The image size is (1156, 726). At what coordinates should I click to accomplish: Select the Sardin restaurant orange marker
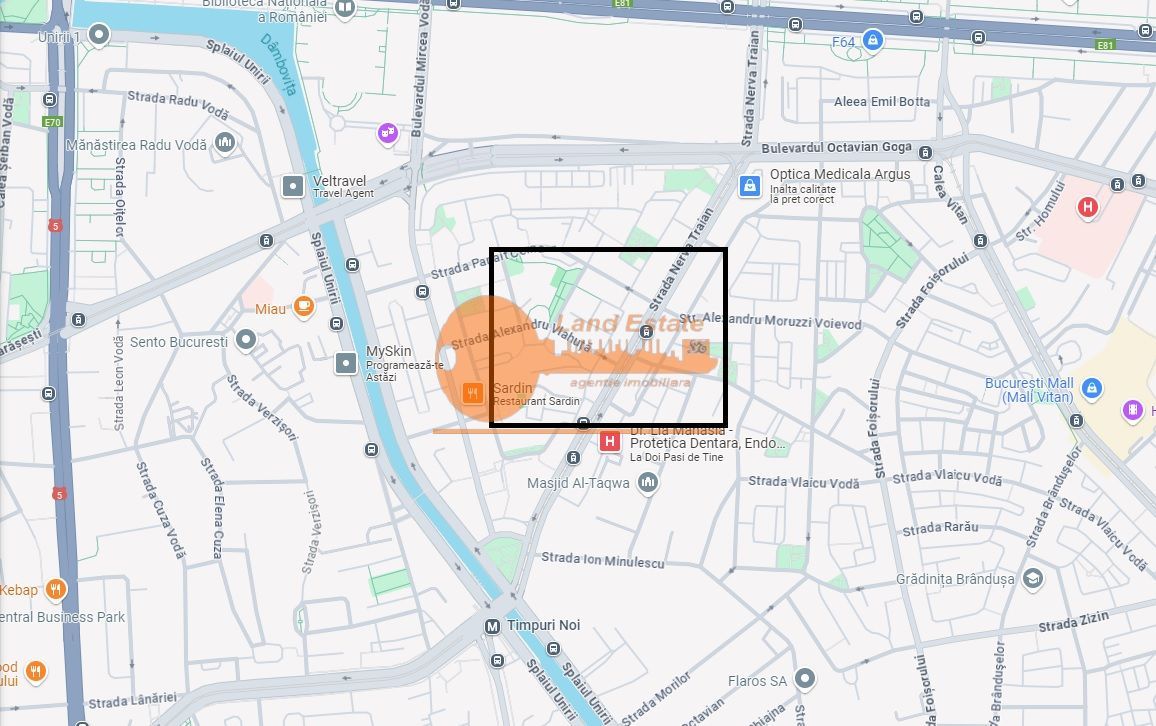pyautogui.click(x=473, y=394)
